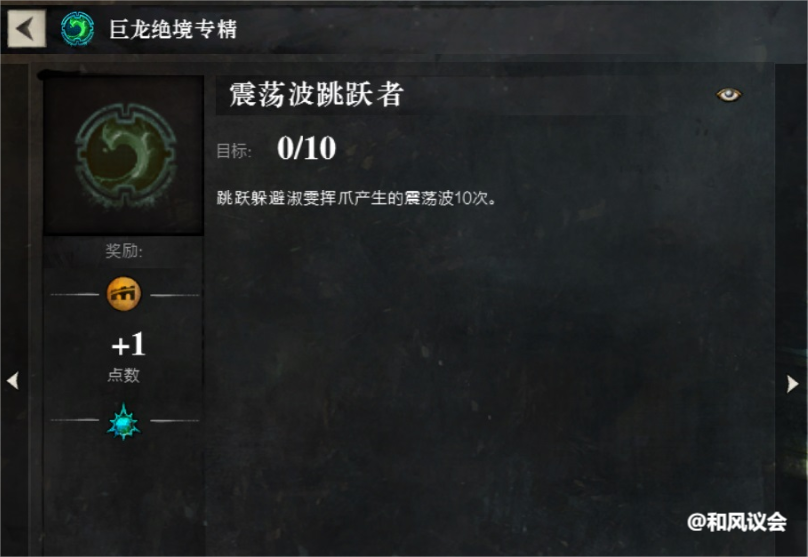Toggle the eye icon to watch achievement

click(x=728, y=94)
